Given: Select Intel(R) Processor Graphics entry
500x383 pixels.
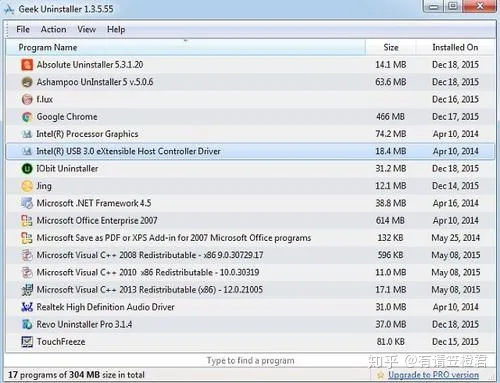Looking at the screenshot, I should coord(87,134).
